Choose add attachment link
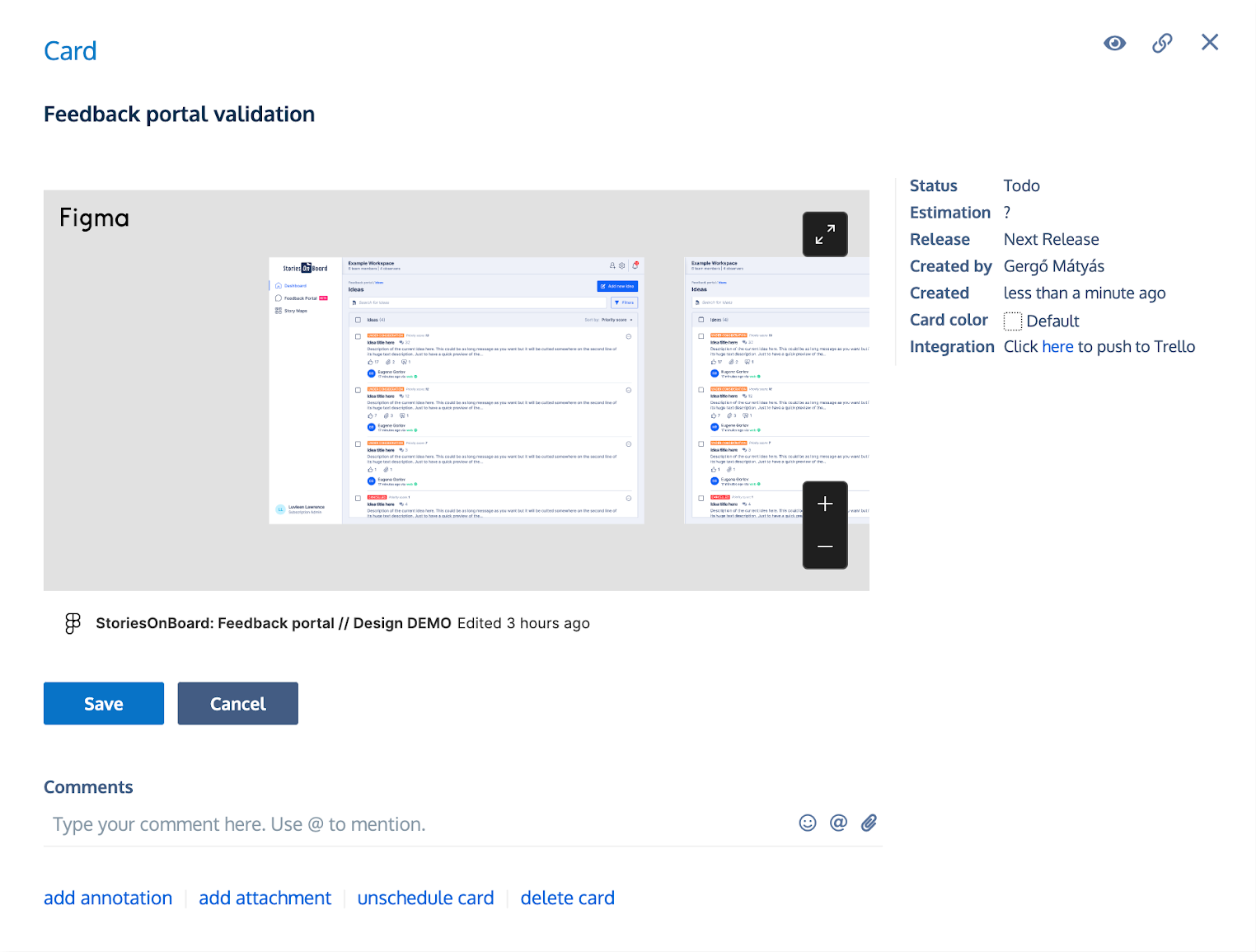 click(265, 898)
